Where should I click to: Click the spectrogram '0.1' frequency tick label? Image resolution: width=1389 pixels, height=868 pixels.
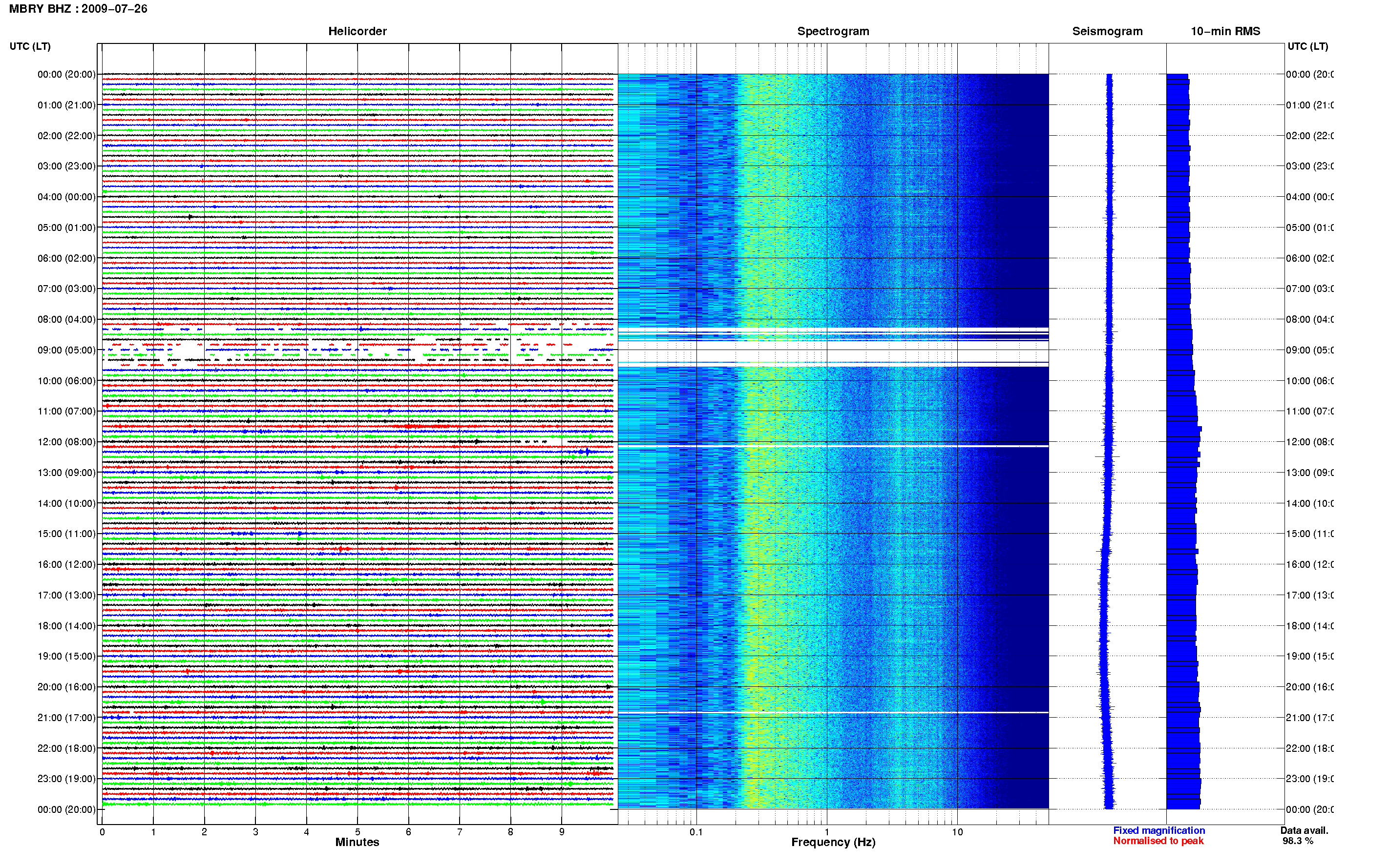click(x=696, y=832)
